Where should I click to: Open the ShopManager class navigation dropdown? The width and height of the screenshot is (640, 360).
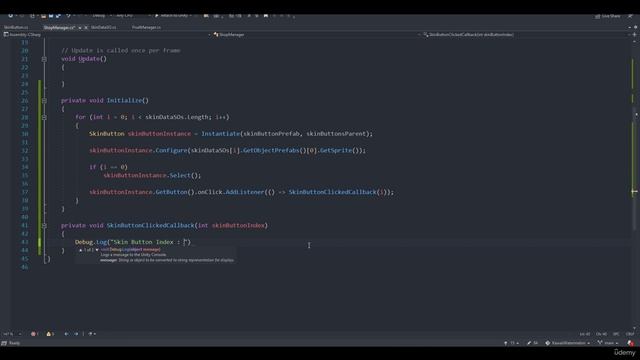pos(316,35)
